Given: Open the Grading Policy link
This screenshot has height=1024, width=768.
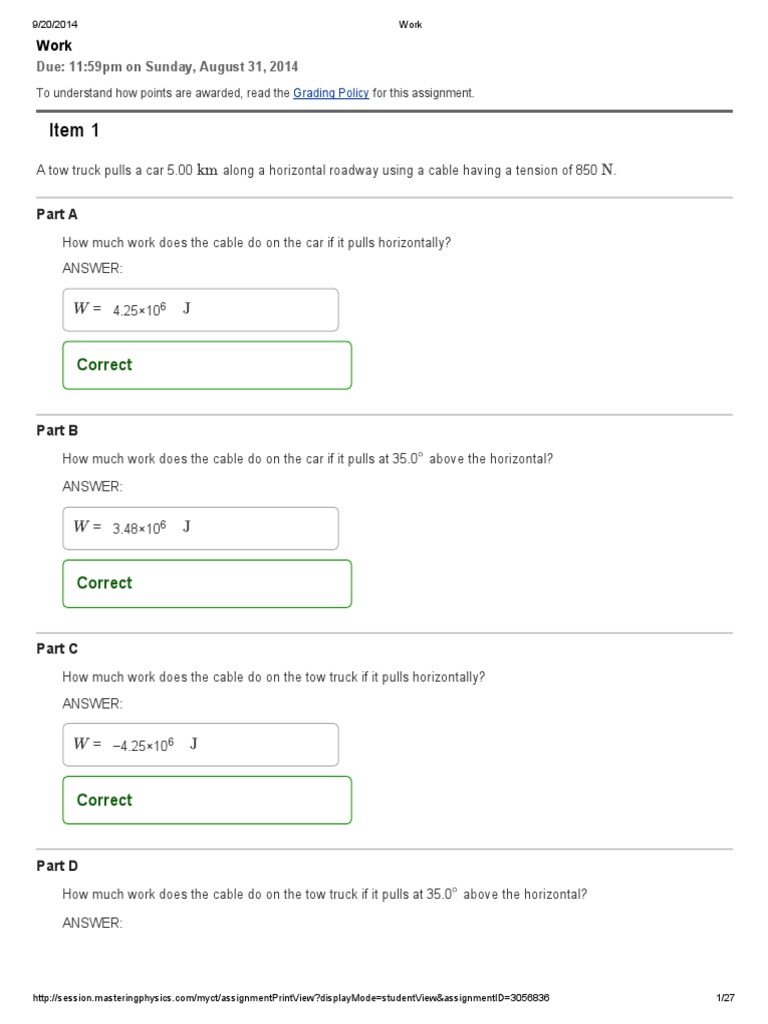Looking at the screenshot, I should coord(331,93).
